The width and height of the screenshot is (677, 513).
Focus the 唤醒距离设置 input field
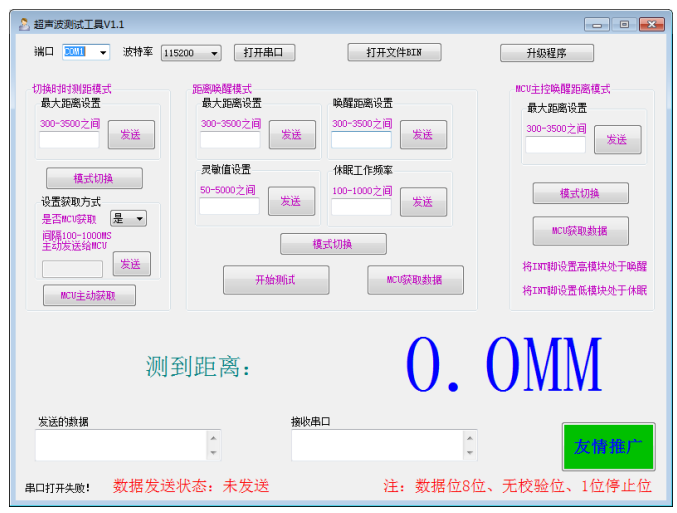(361, 140)
